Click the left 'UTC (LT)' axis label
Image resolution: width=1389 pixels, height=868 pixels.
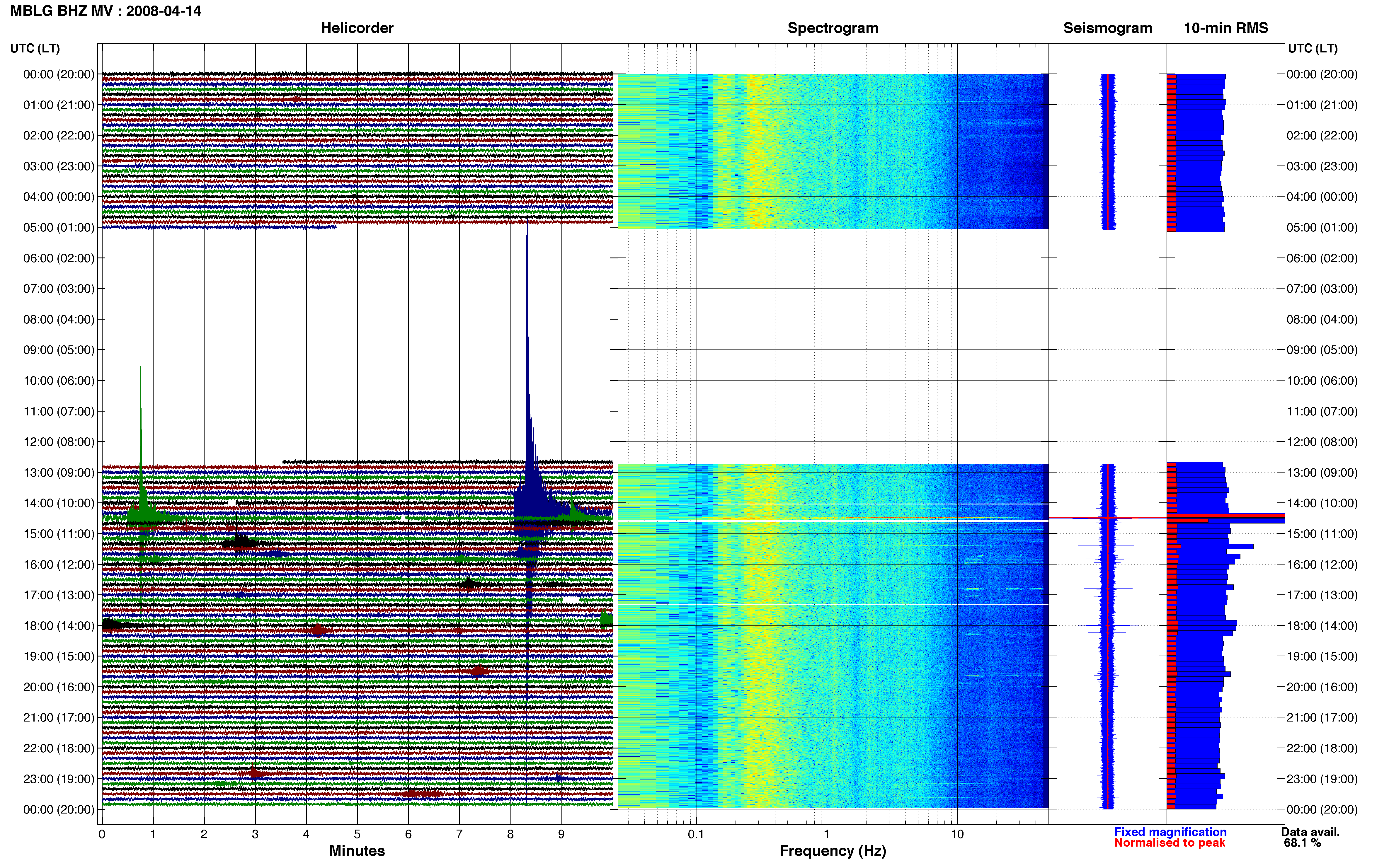coord(35,48)
